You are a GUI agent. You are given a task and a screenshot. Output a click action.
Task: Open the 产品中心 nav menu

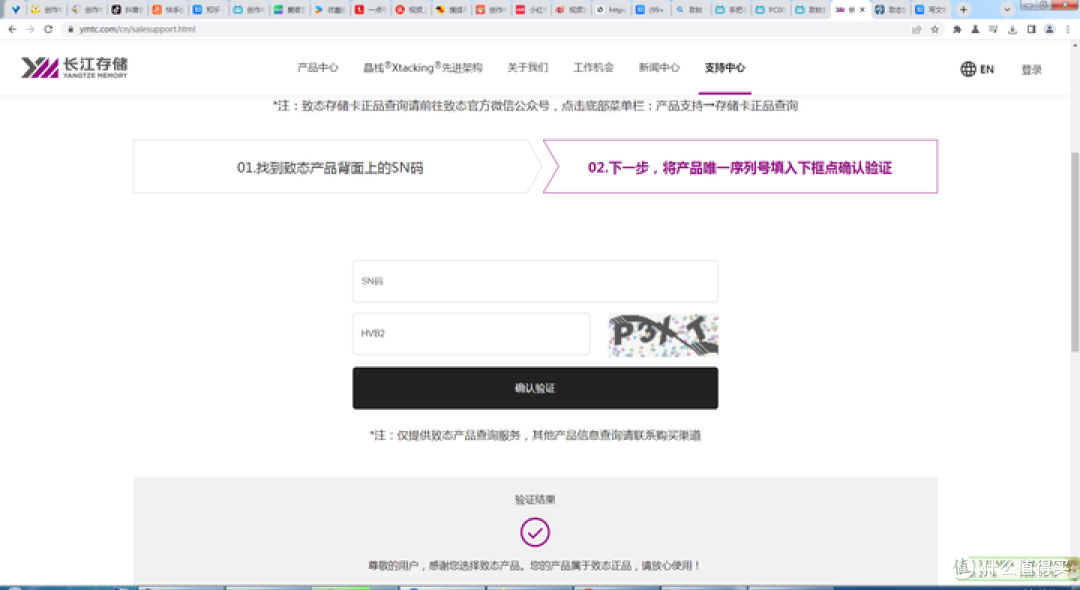click(x=318, y=67)
